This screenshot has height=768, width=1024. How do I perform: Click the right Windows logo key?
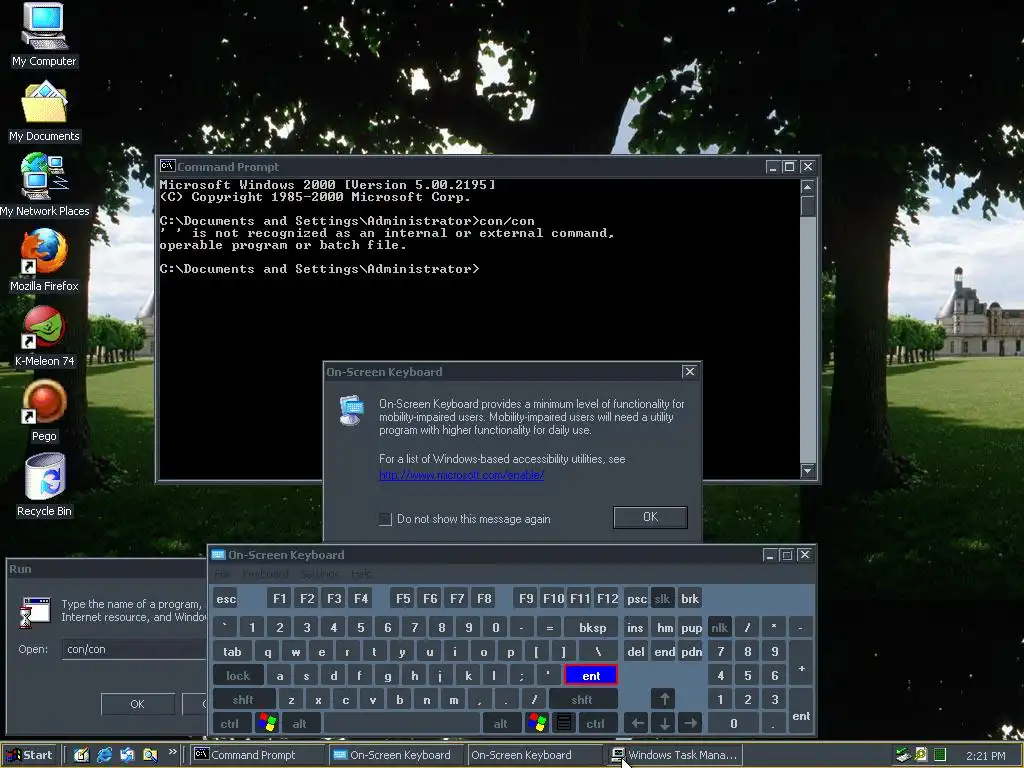pyautogui.click(x=537, y=723)
